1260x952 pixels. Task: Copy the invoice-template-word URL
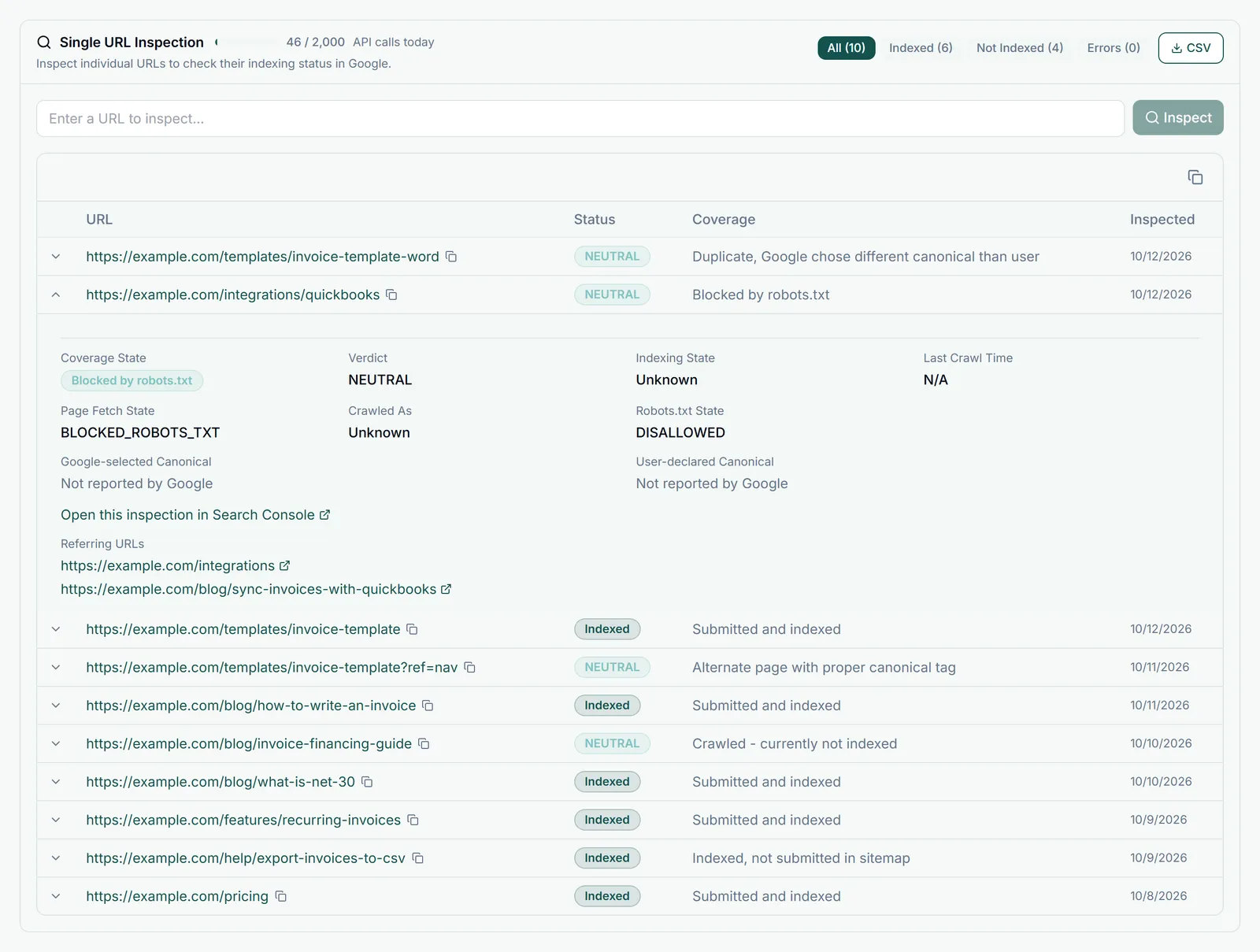451,257
